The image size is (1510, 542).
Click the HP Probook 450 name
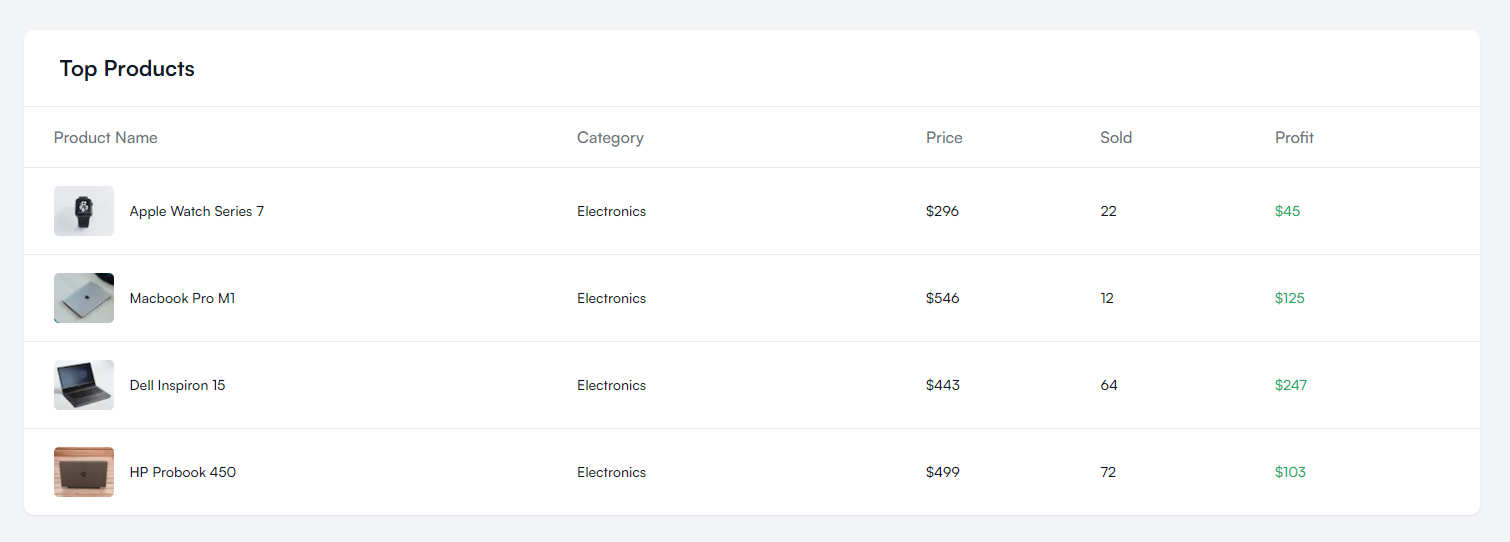[183, 472]
